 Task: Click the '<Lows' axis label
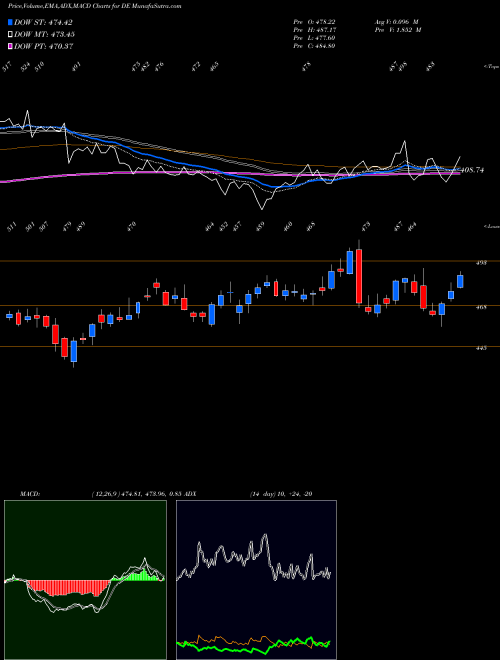491,226
